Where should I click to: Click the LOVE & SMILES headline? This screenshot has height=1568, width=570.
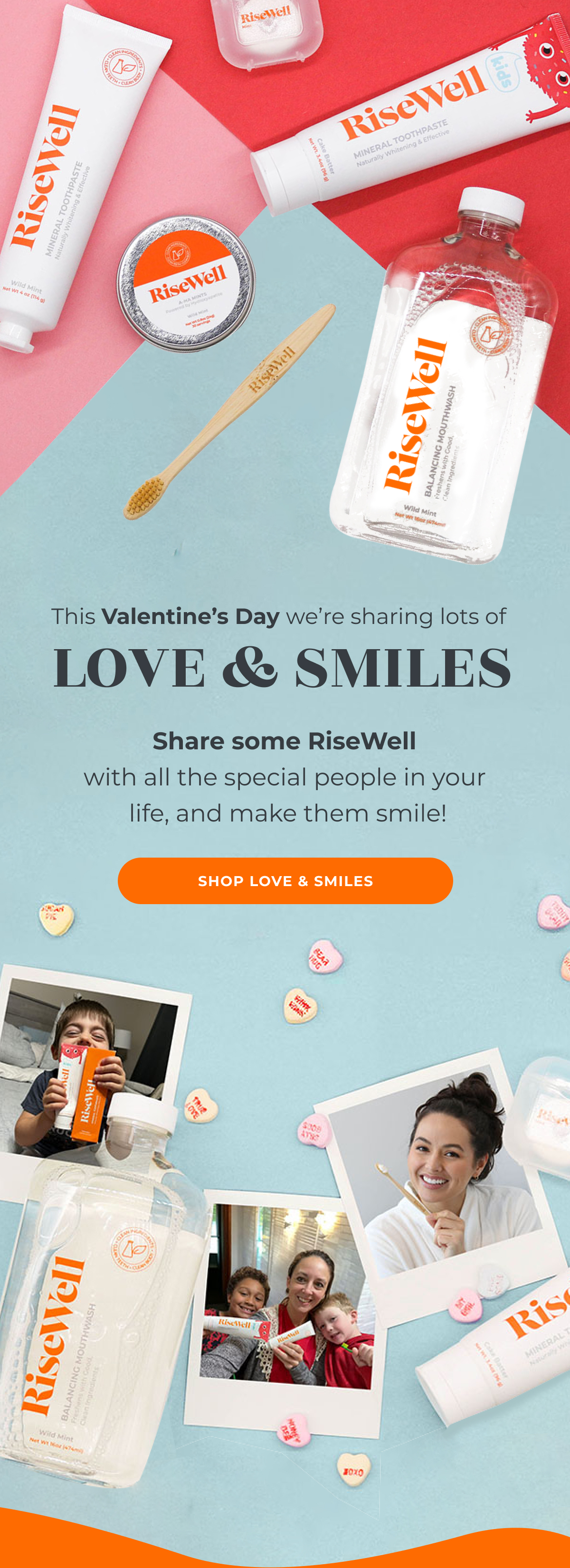(x=282, y=668)
